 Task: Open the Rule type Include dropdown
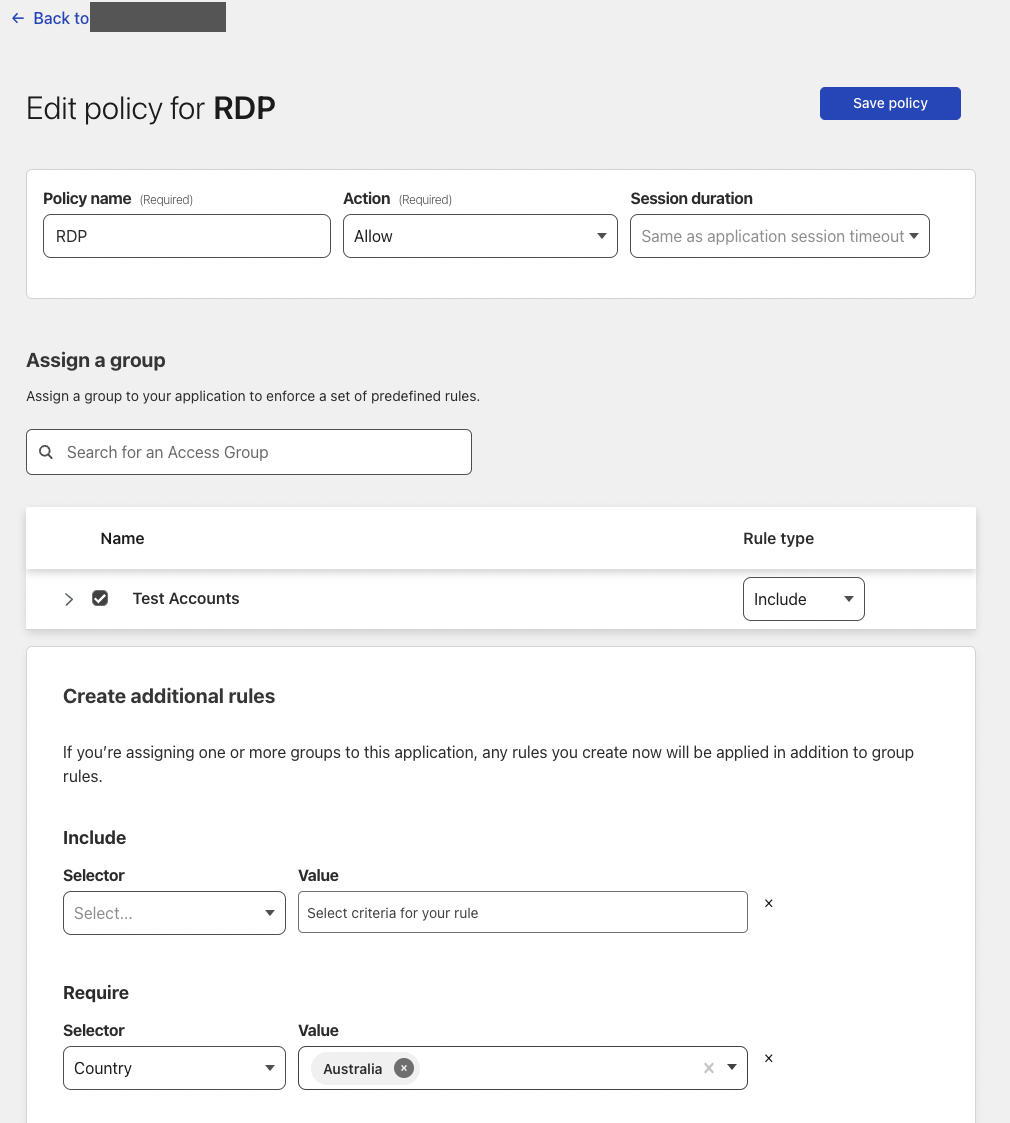point(803,599)
